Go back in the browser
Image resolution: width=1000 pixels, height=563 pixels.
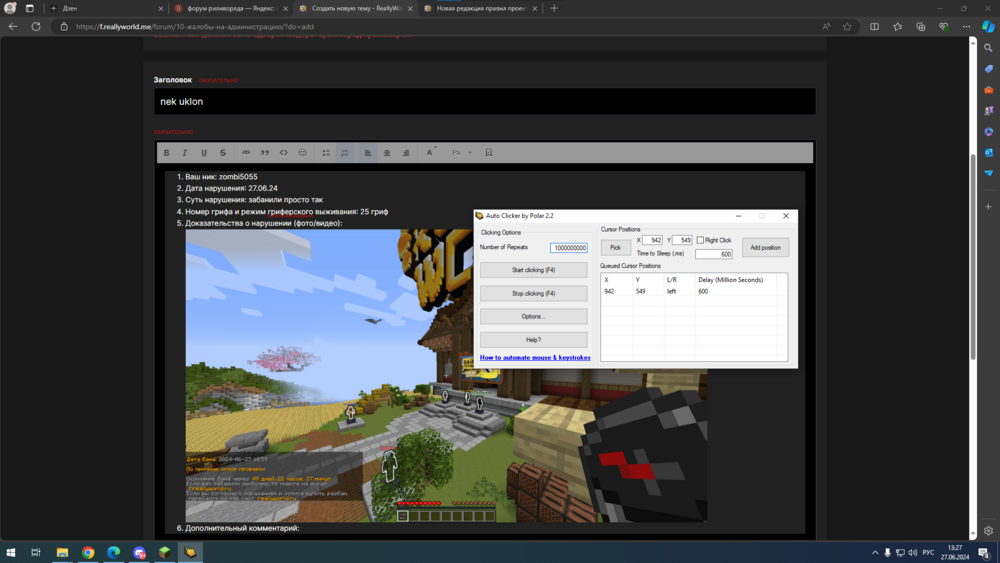click(13, 27)
